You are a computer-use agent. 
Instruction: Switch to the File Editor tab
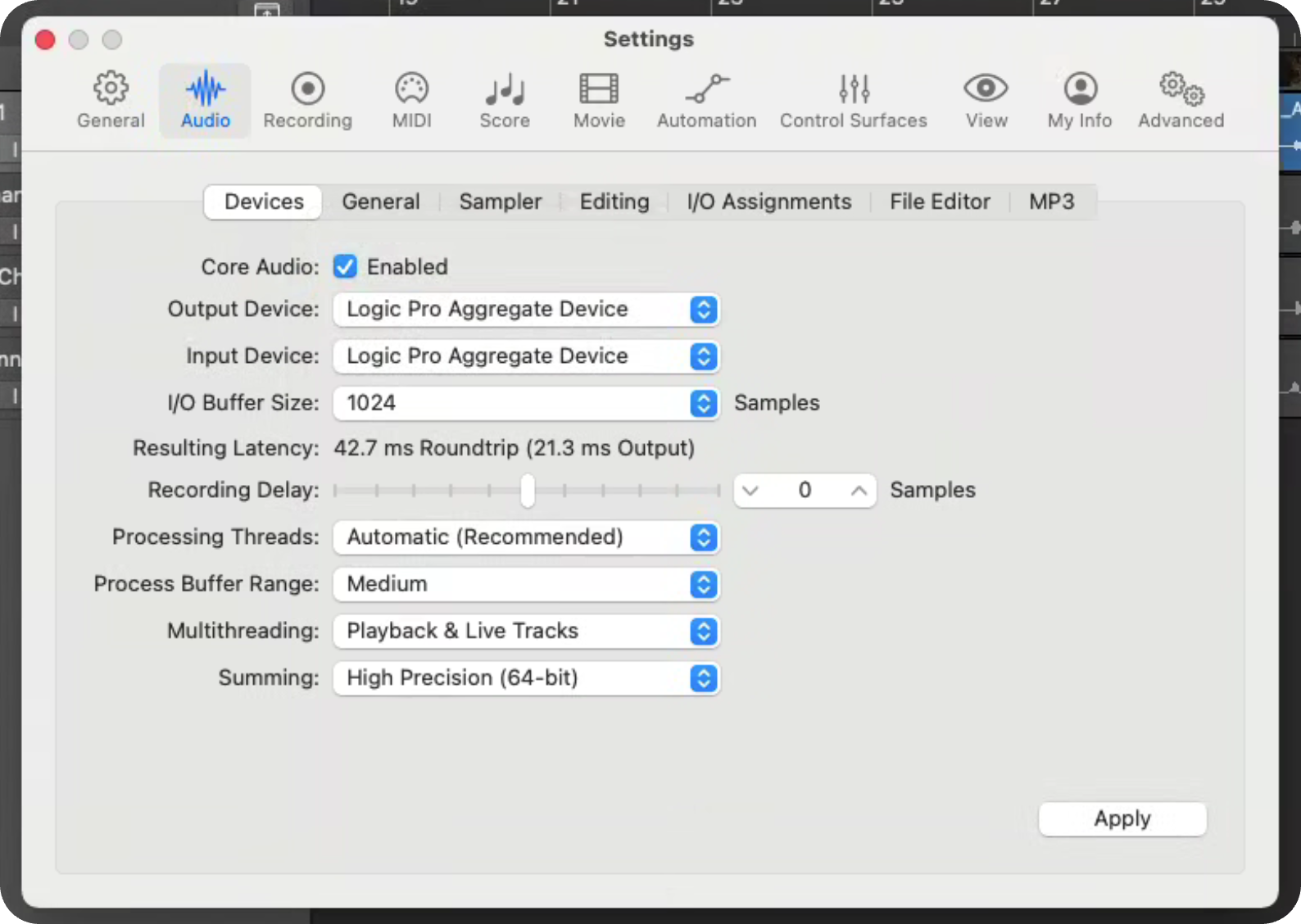coord(940,202)
